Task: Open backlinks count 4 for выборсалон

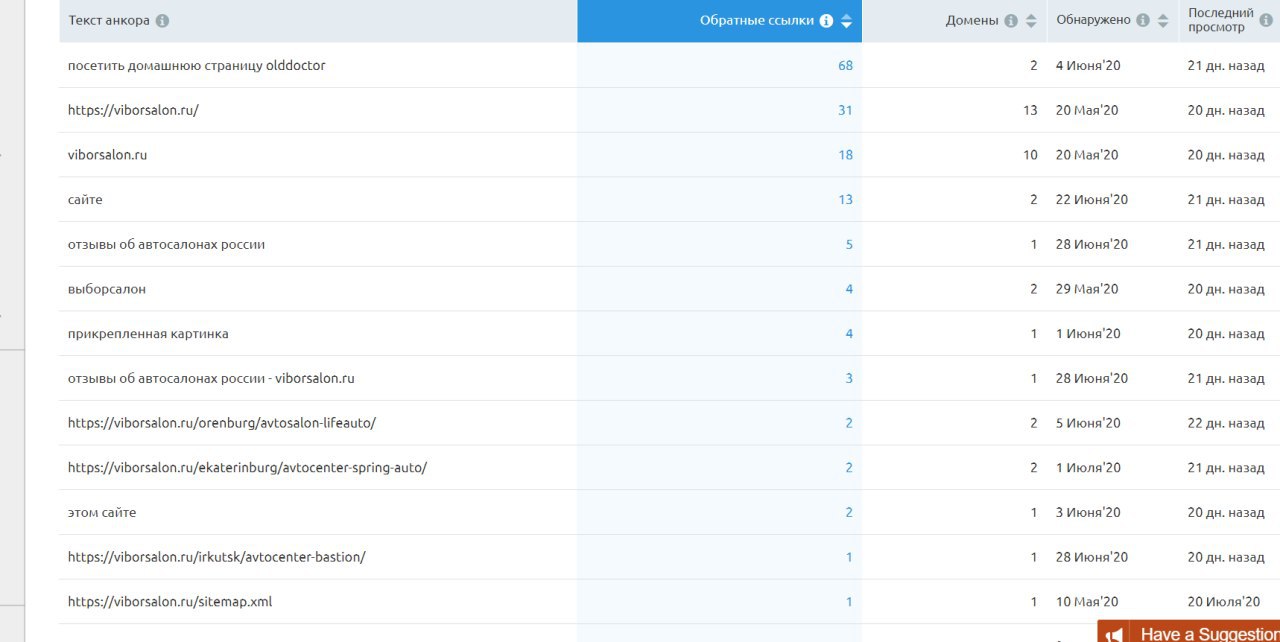Action: (x=849, y=289)
